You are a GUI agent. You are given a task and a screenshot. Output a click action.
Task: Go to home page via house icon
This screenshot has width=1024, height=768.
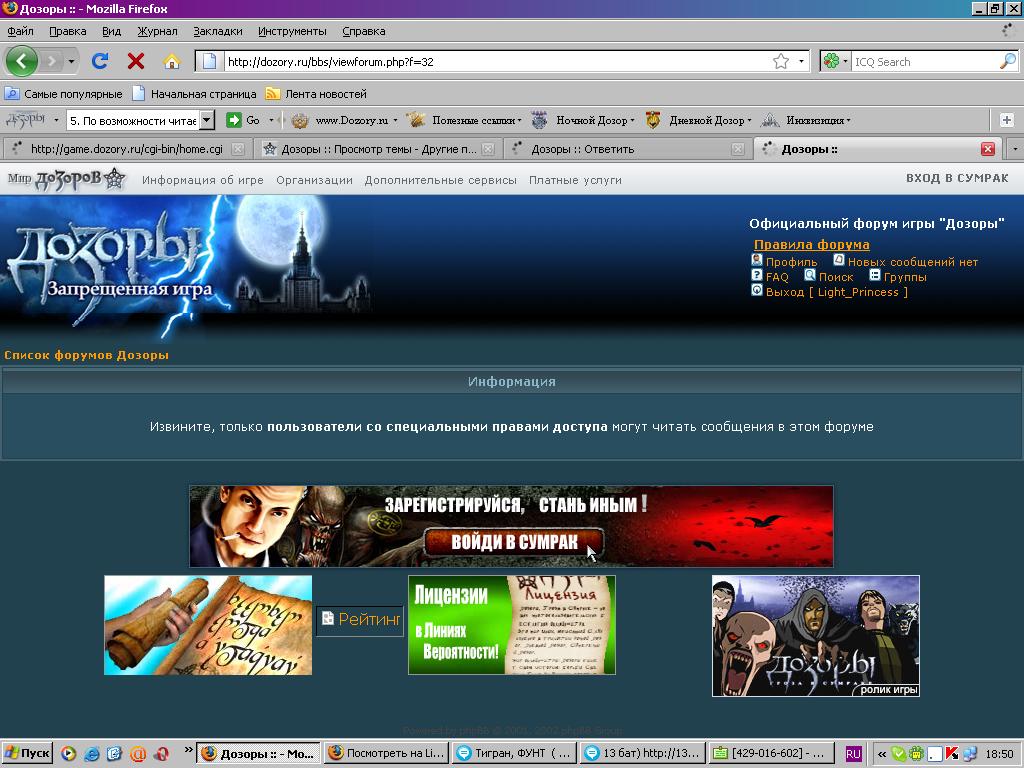172,61
